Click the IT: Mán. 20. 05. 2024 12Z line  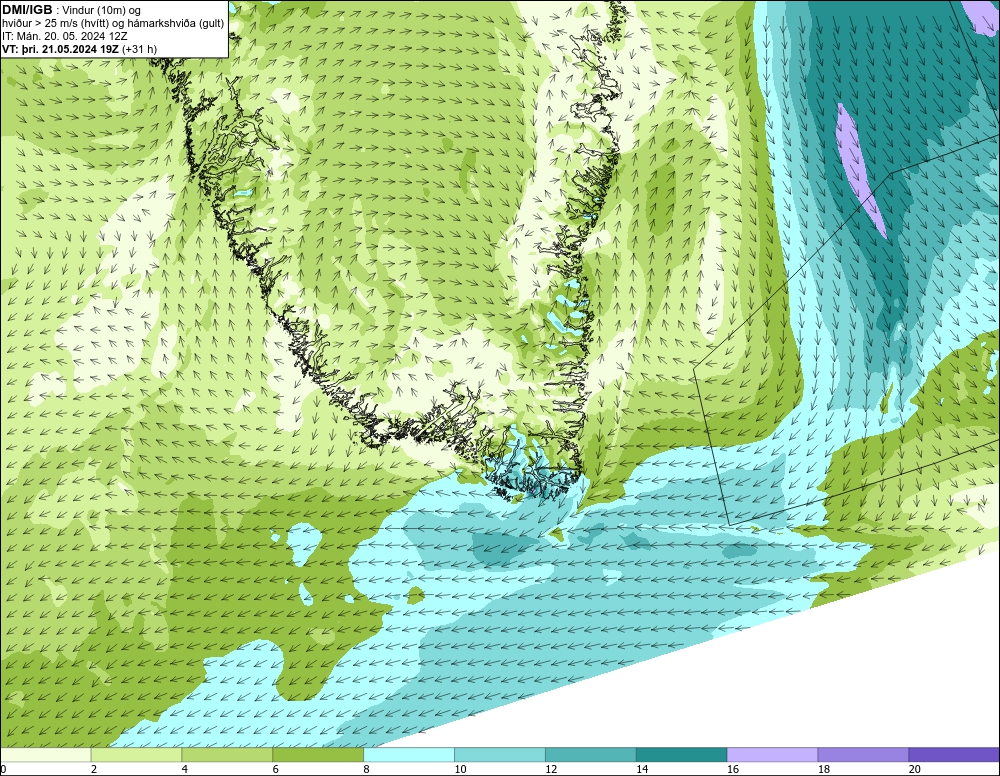pyautogui.click(x=64, y=36)
